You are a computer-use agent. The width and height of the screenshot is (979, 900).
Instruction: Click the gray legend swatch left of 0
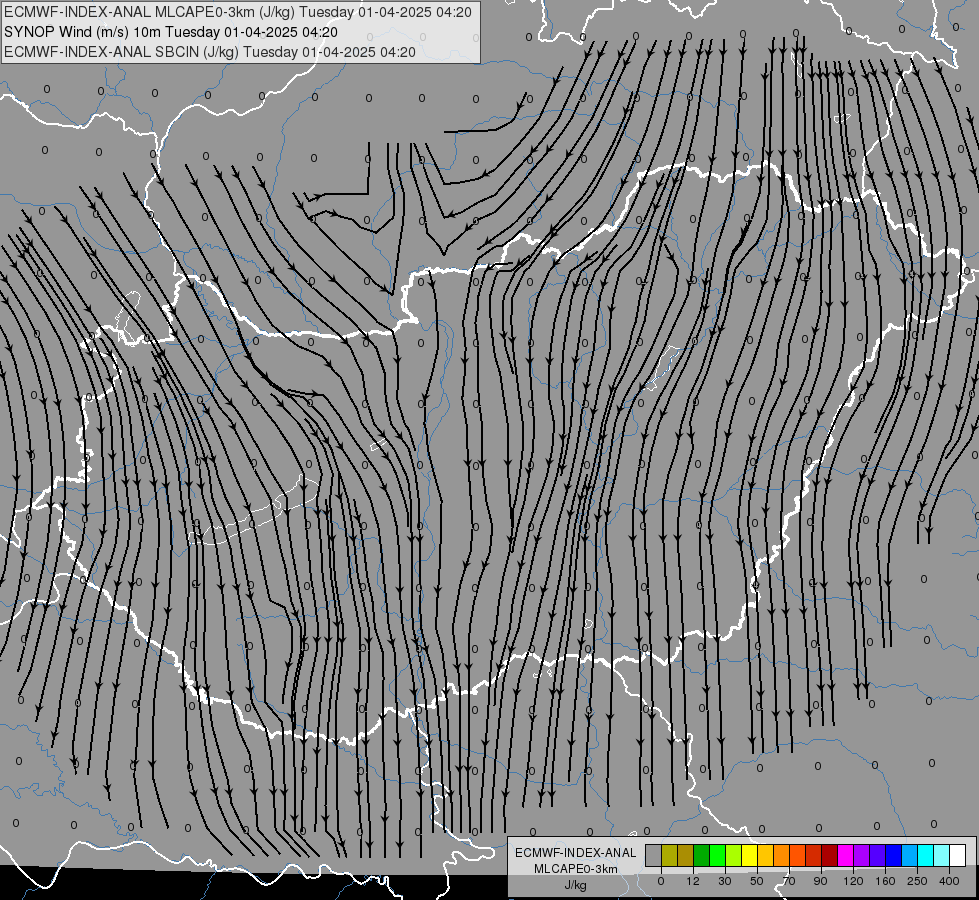pyautogui.click(x=653, y=855)
